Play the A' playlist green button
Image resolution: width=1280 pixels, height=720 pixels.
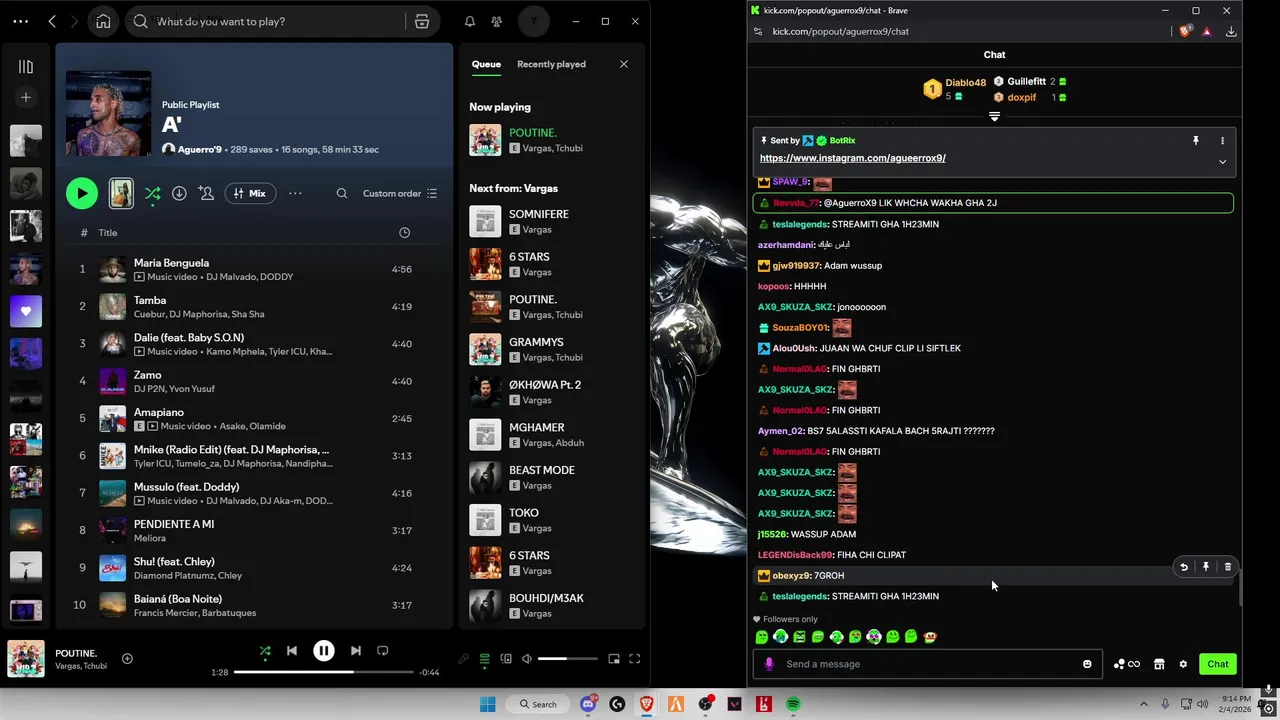[x=82, y=193]
